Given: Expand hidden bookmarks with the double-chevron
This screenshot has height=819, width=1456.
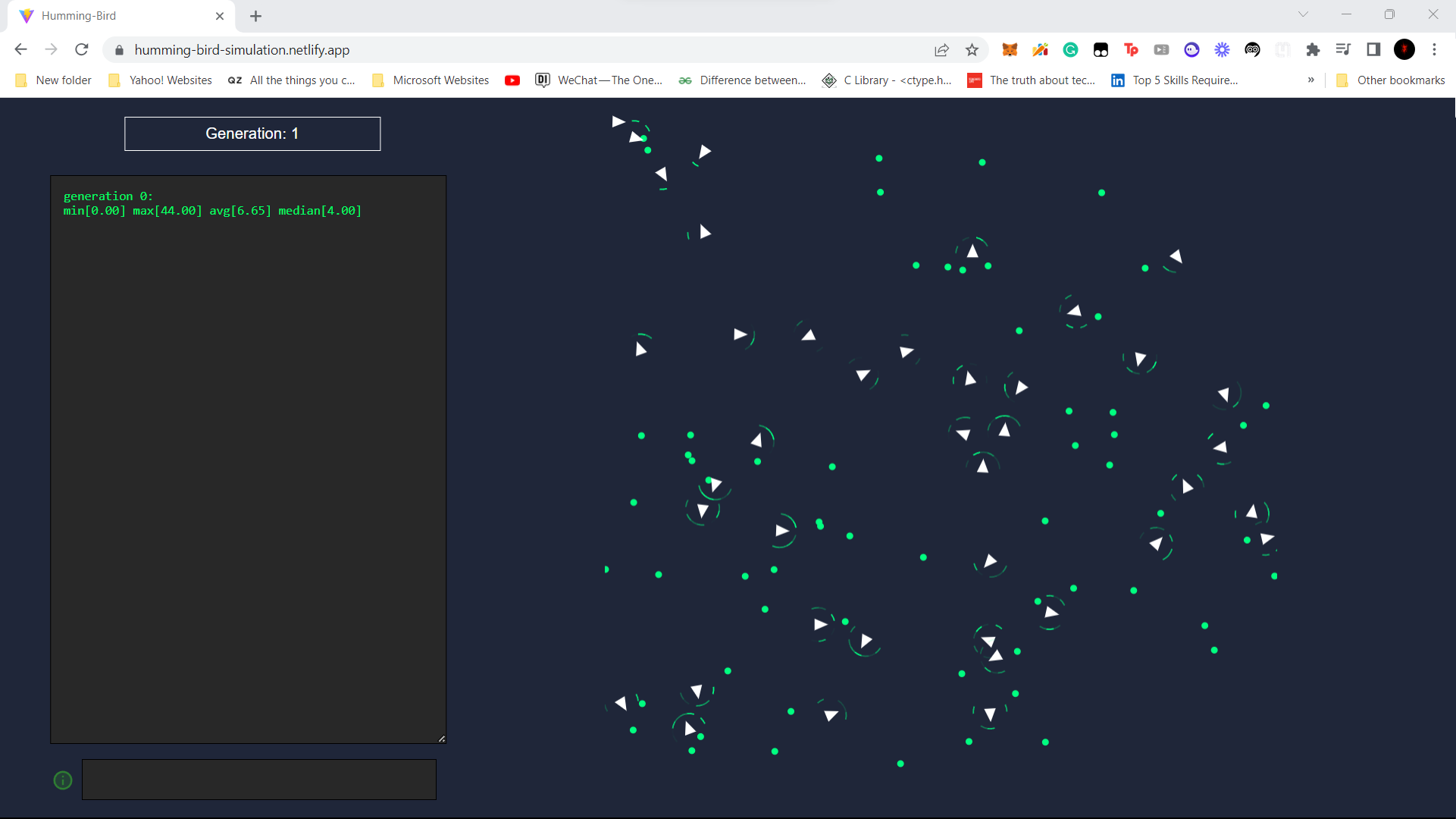Looking at the screenshot, I should [1310, 80].
